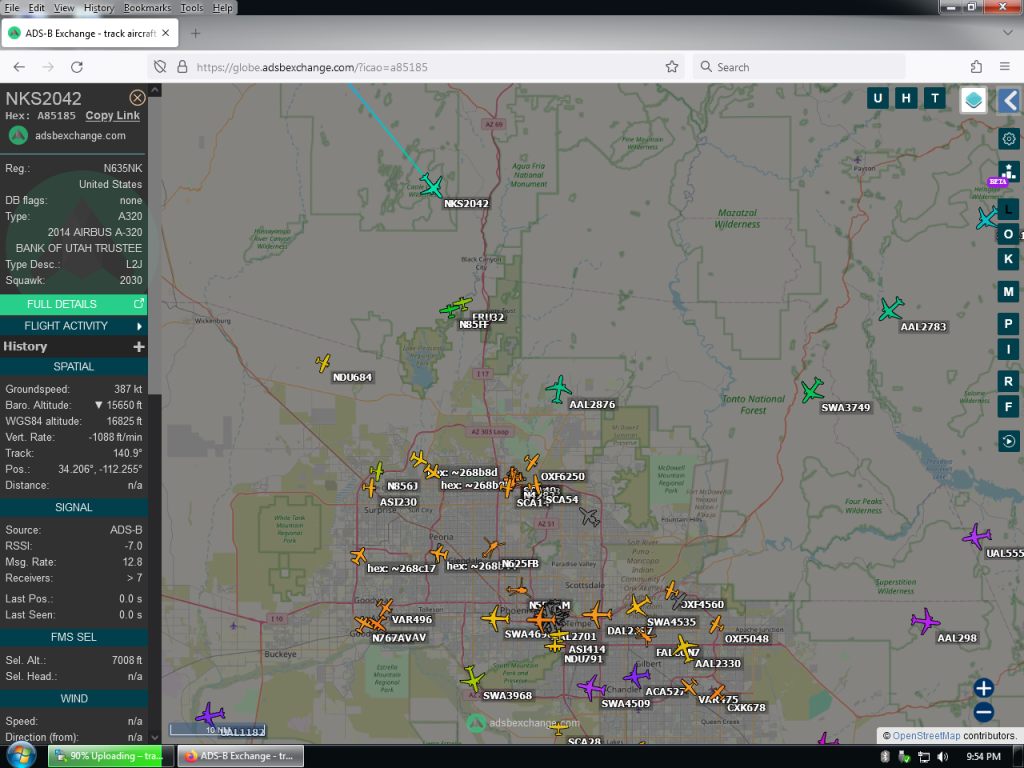Screen dimensions: 1024x768
Task: Select the NKS2042 aircraft icon on map
Action: point(431,185)
